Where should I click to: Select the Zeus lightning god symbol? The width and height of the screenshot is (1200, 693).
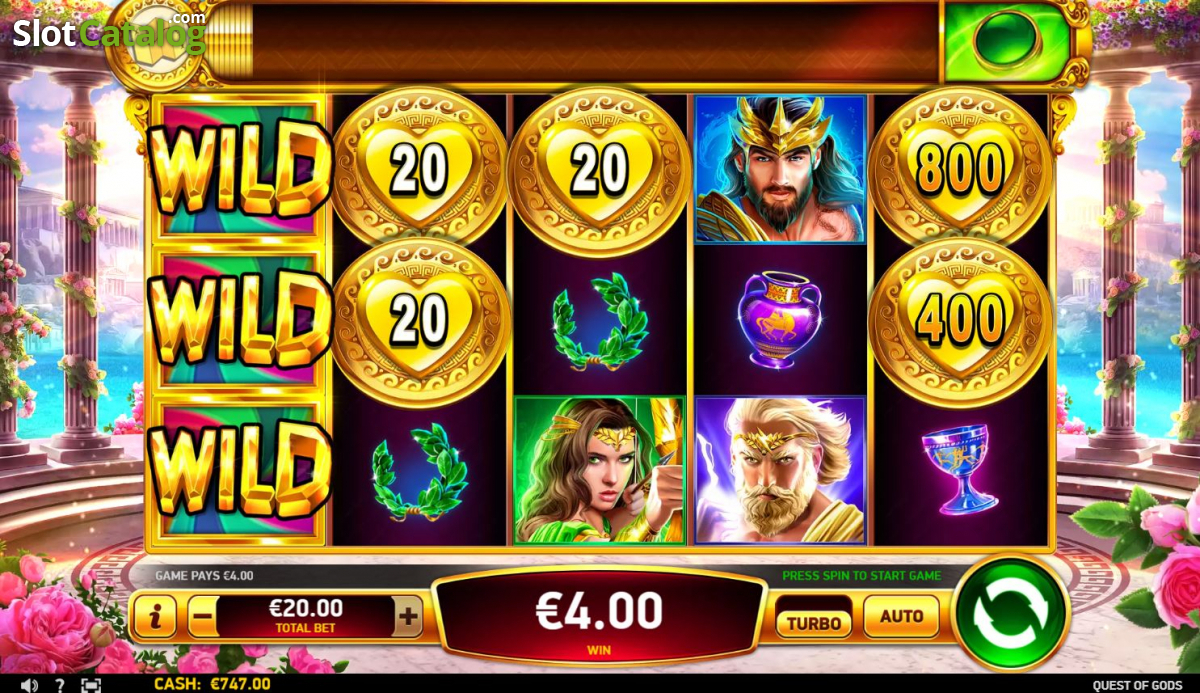(780, 470)
